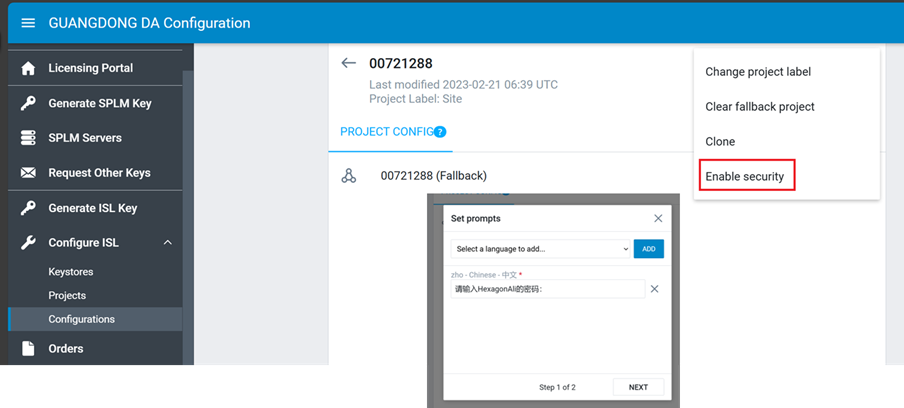Click the Generate SPLM Key icon
The image size is (904, 408).
(x=28, y=103)
